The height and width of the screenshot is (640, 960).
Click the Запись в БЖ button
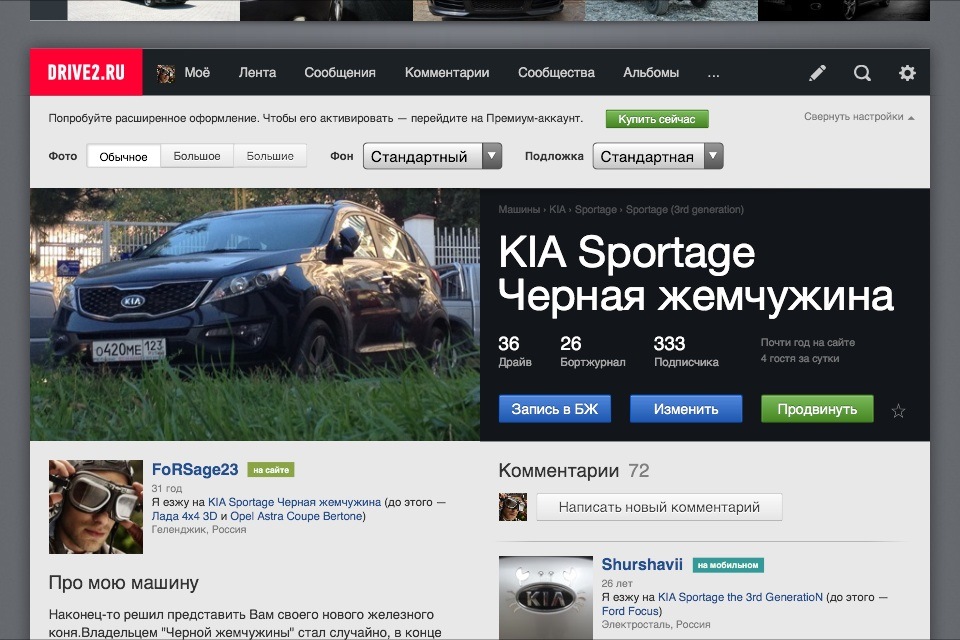pyautogui.click(x=555, y=408)
